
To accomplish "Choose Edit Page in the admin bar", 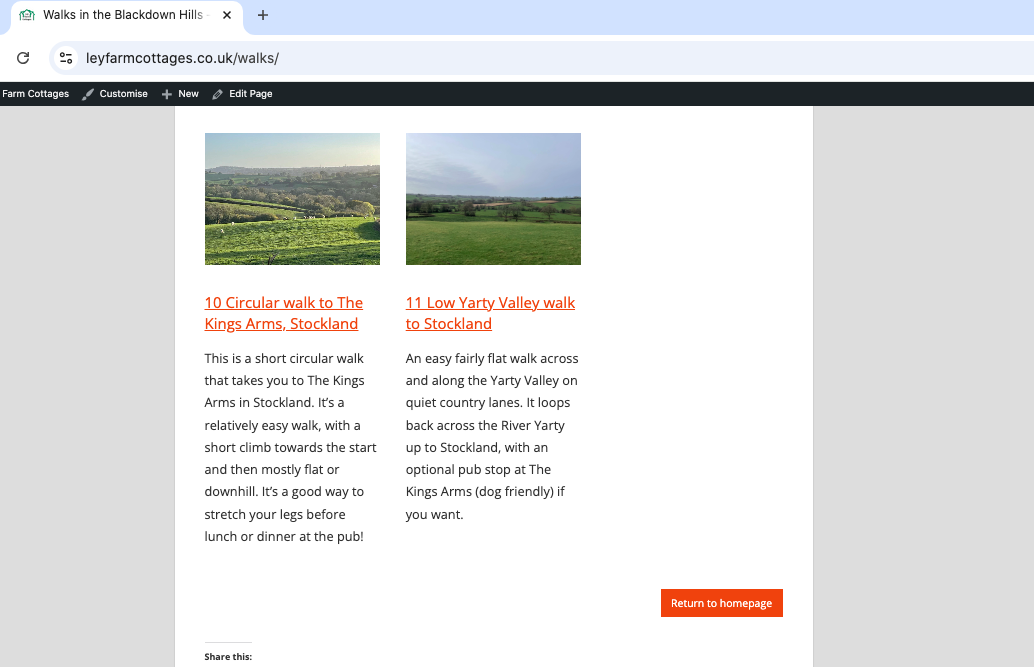I will tap(250, 94).
